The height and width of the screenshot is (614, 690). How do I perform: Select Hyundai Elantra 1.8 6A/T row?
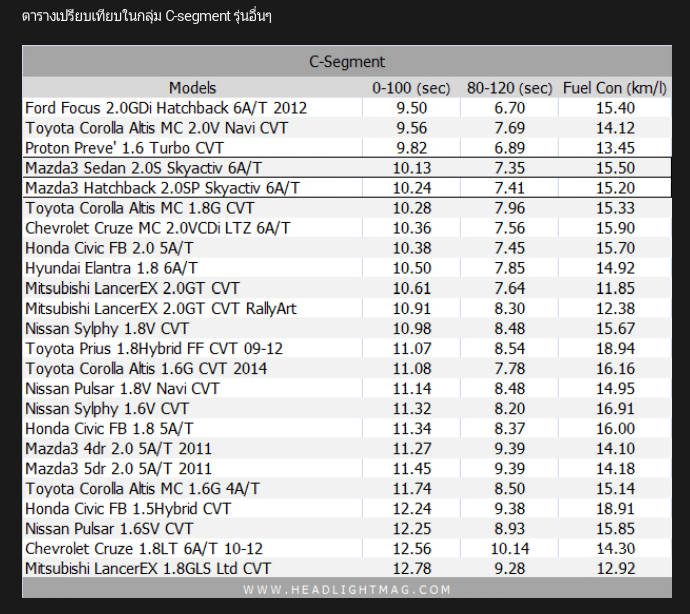(x=347, y=268)
